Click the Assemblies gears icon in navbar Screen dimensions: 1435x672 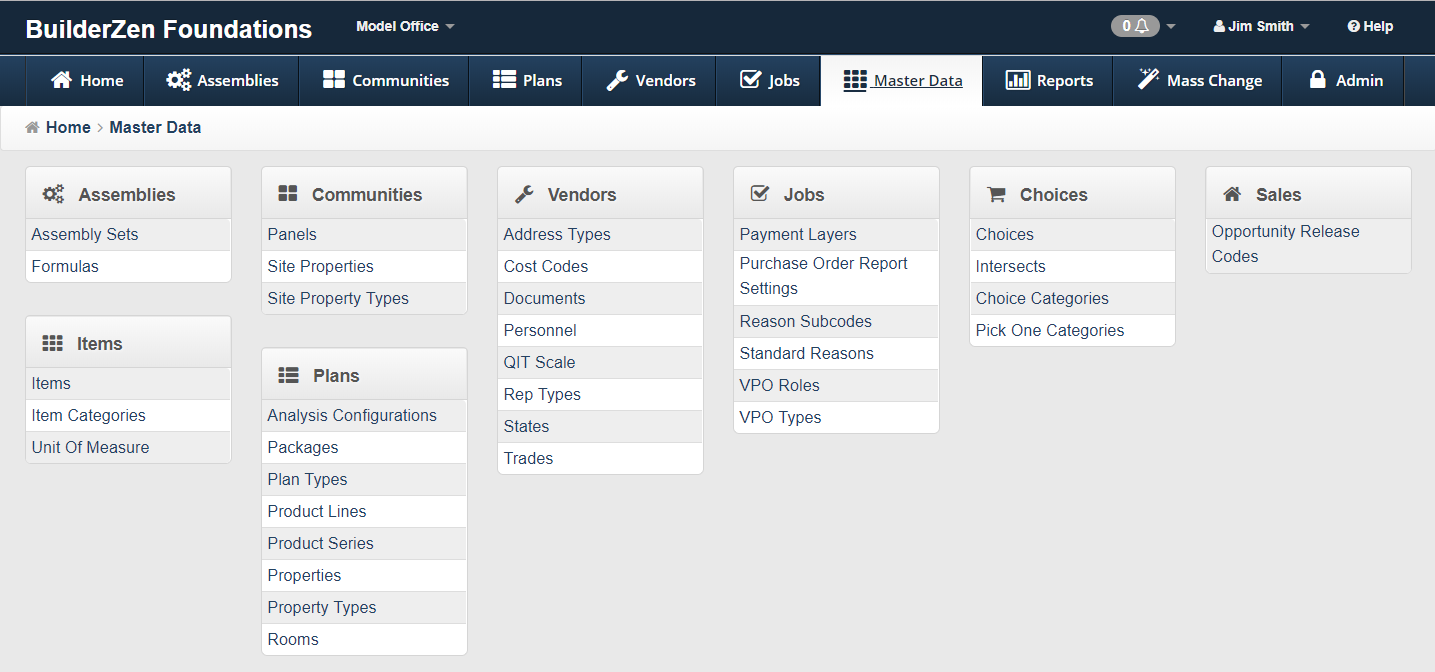(x=179, y=80)
